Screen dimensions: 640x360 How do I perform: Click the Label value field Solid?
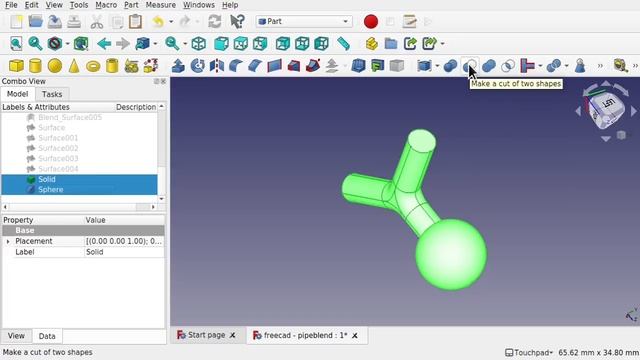pos(124,252)
